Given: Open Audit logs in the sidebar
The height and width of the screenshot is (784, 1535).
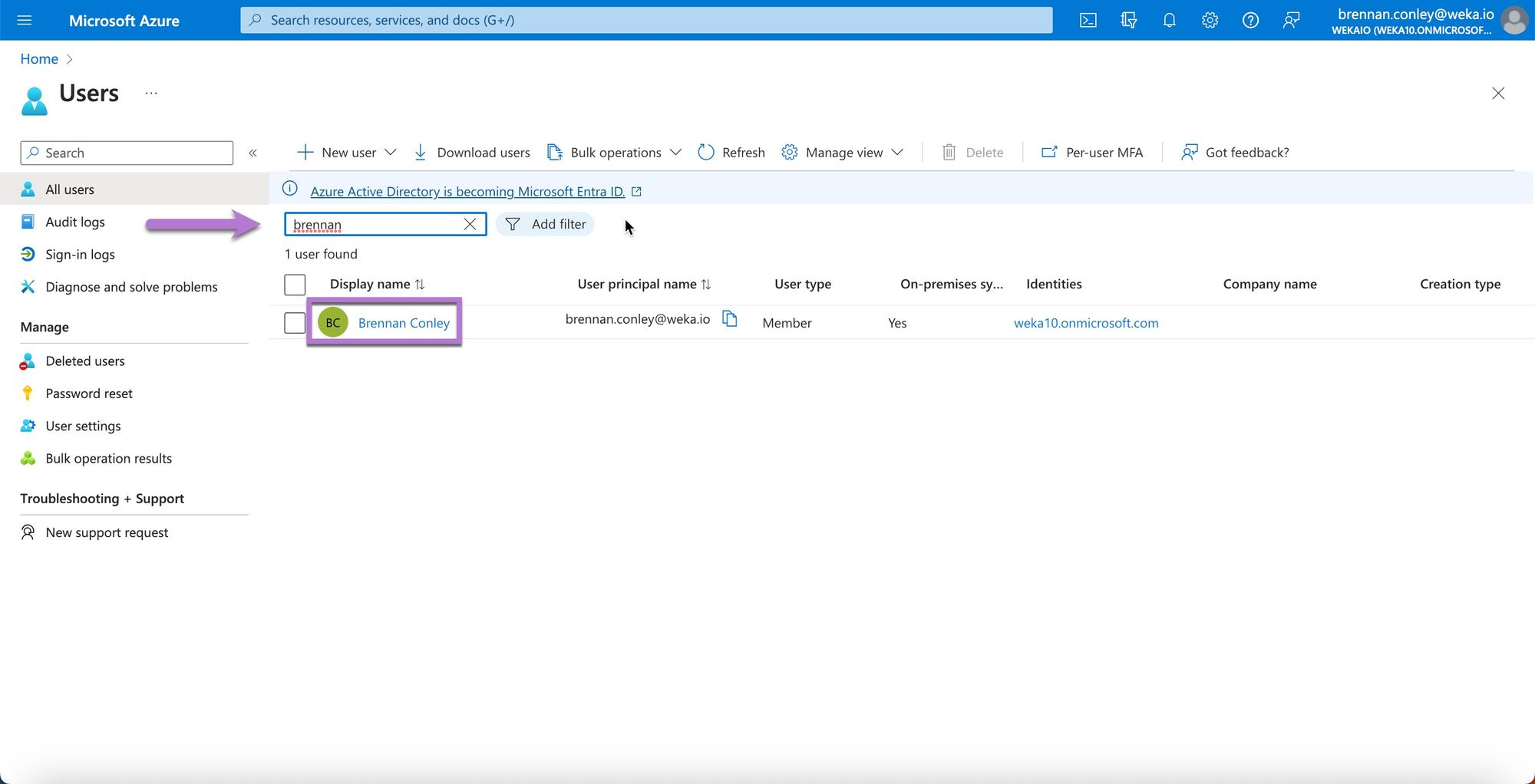Looking at the screenshot, I should (74, 222).
